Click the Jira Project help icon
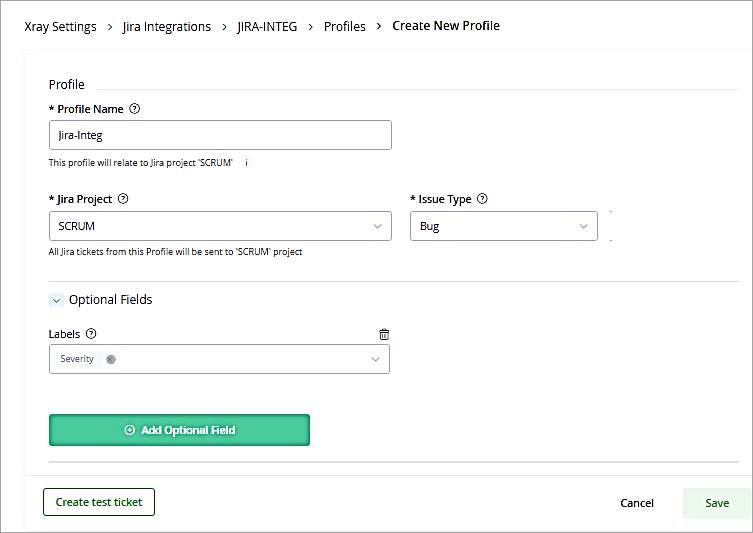This screenshot has height=533, width=753. point(123,199)
